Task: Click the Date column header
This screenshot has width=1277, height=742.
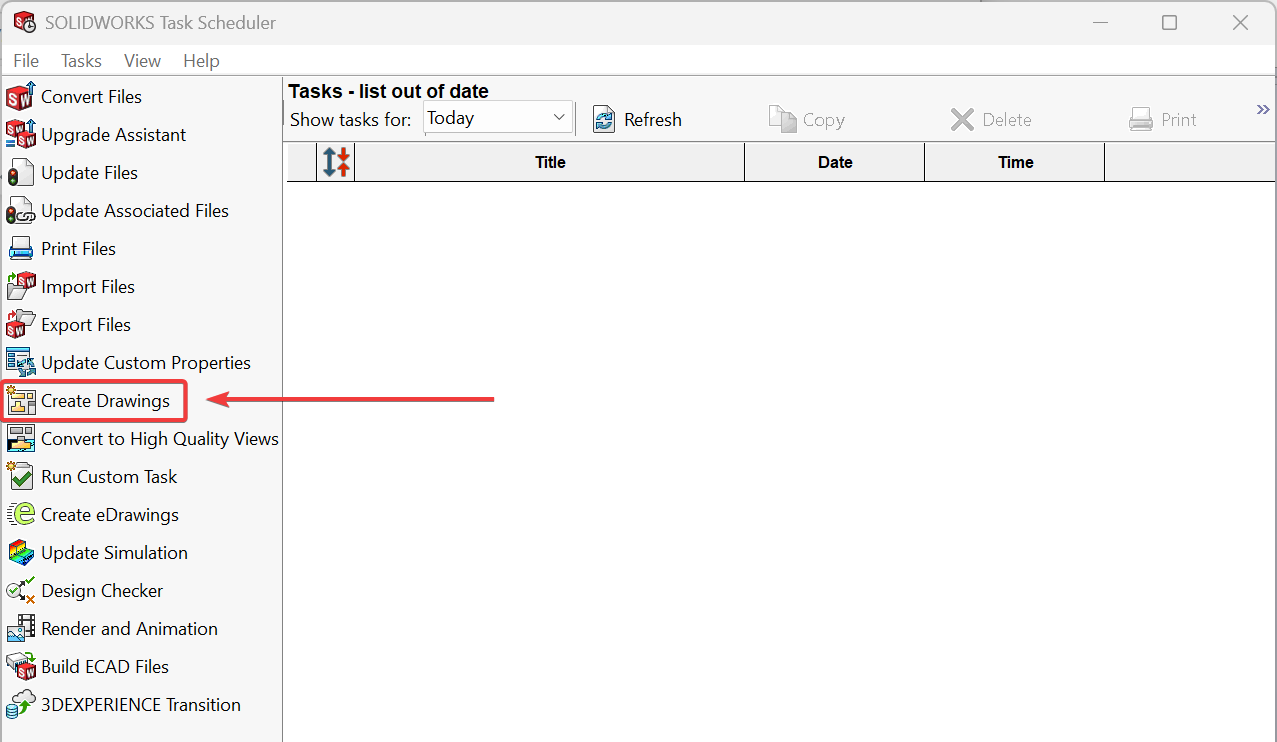Action: (x=835, y=162)
